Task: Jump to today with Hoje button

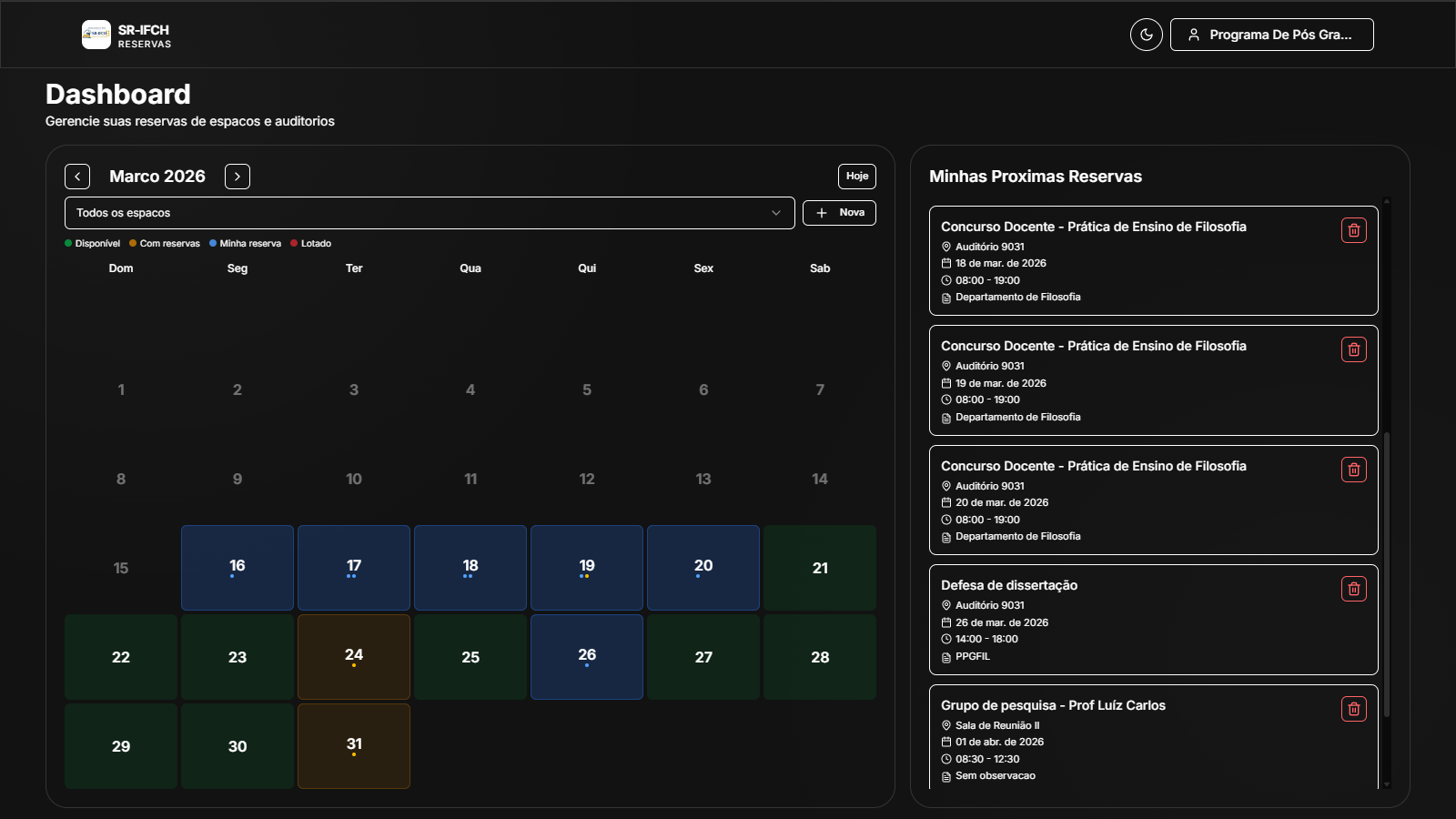Action: point(856,177)
